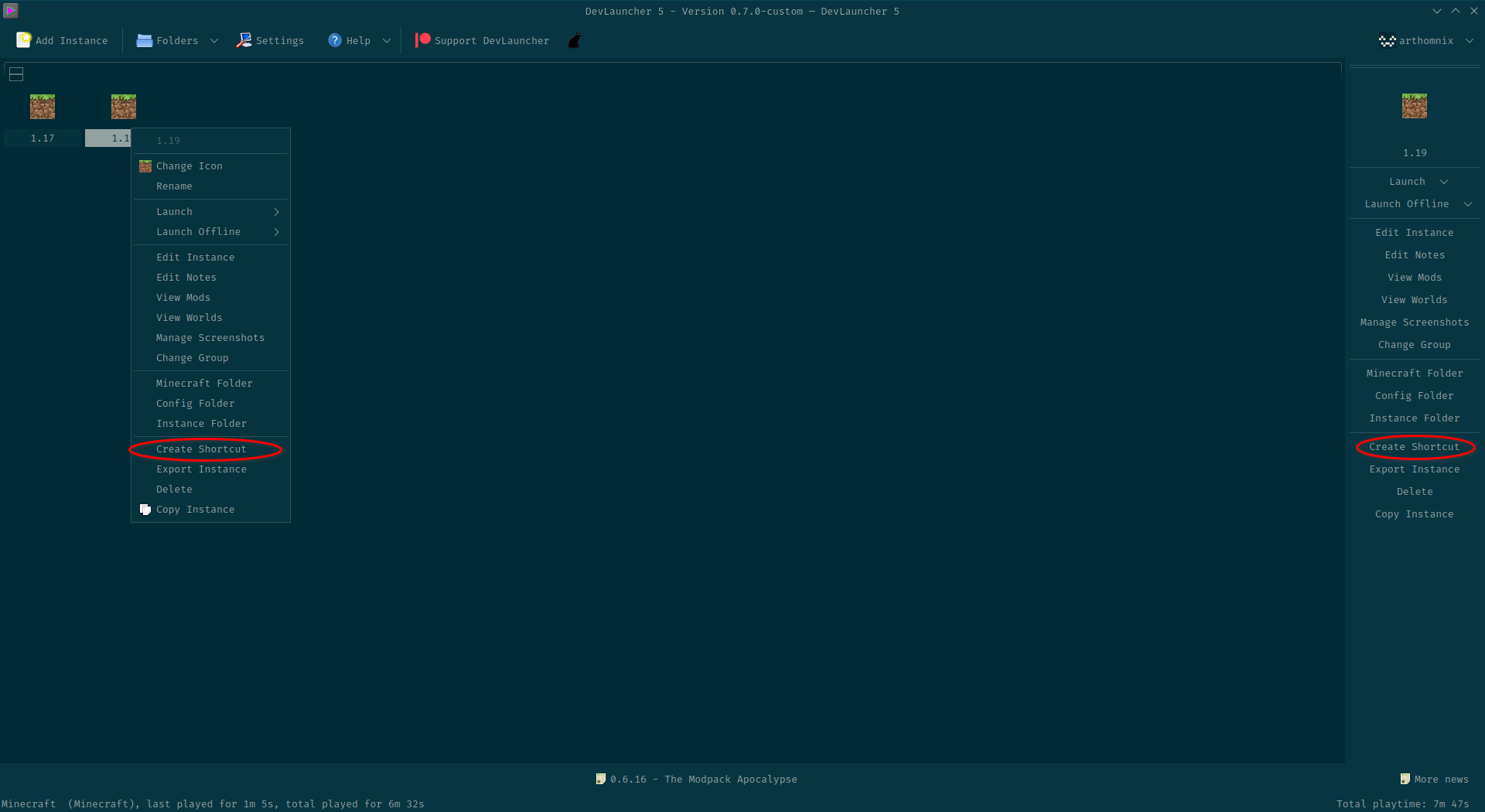Open the arthomnix account menu
Image resolution: width=1485 pixels, height=812 pixels.
click(x=1425, y=40)
